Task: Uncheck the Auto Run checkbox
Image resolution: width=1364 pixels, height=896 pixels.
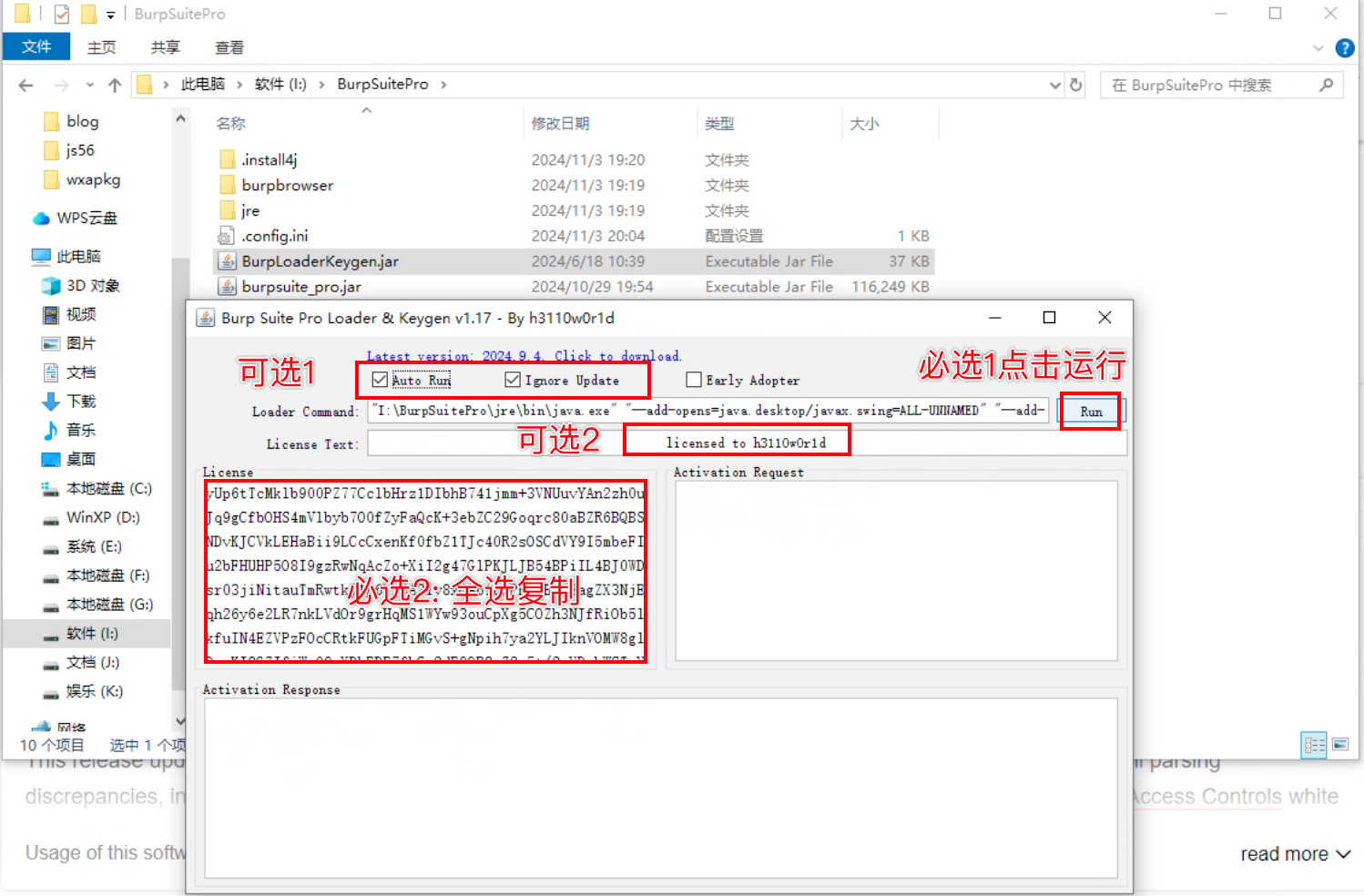Action: (x=381, y=380)
